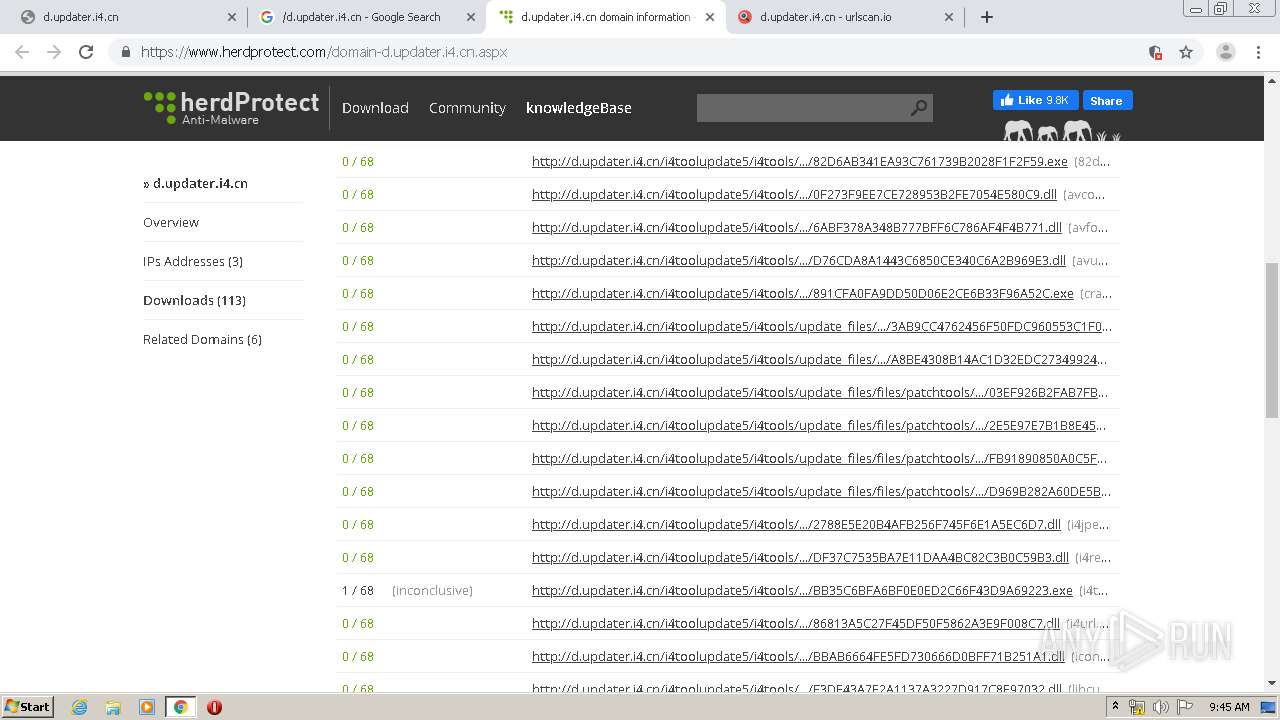Open patchtools link with 03EF926B2FAB7FB
The height and width of the screenshot is (720, 1280).
point(820,392)
